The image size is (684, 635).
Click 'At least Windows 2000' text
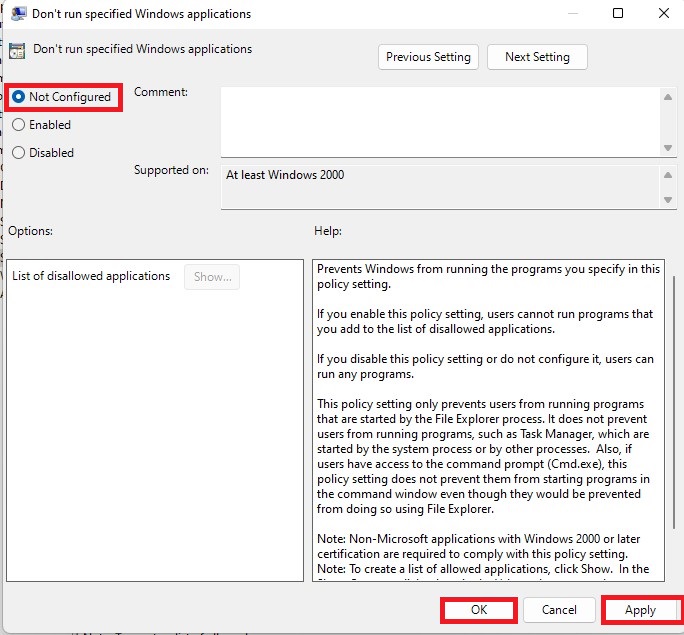285,175
